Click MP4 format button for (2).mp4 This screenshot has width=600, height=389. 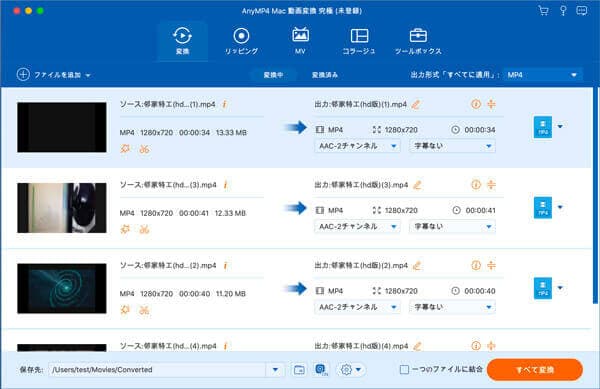click(x=543, y=288)
